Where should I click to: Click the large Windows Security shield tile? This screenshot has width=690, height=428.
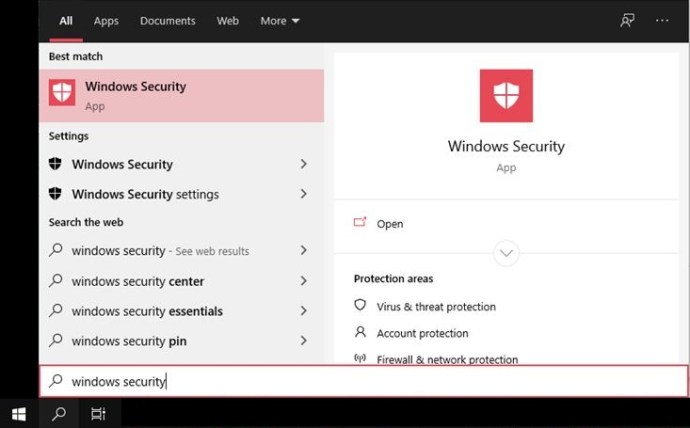[x=506, y=95]
